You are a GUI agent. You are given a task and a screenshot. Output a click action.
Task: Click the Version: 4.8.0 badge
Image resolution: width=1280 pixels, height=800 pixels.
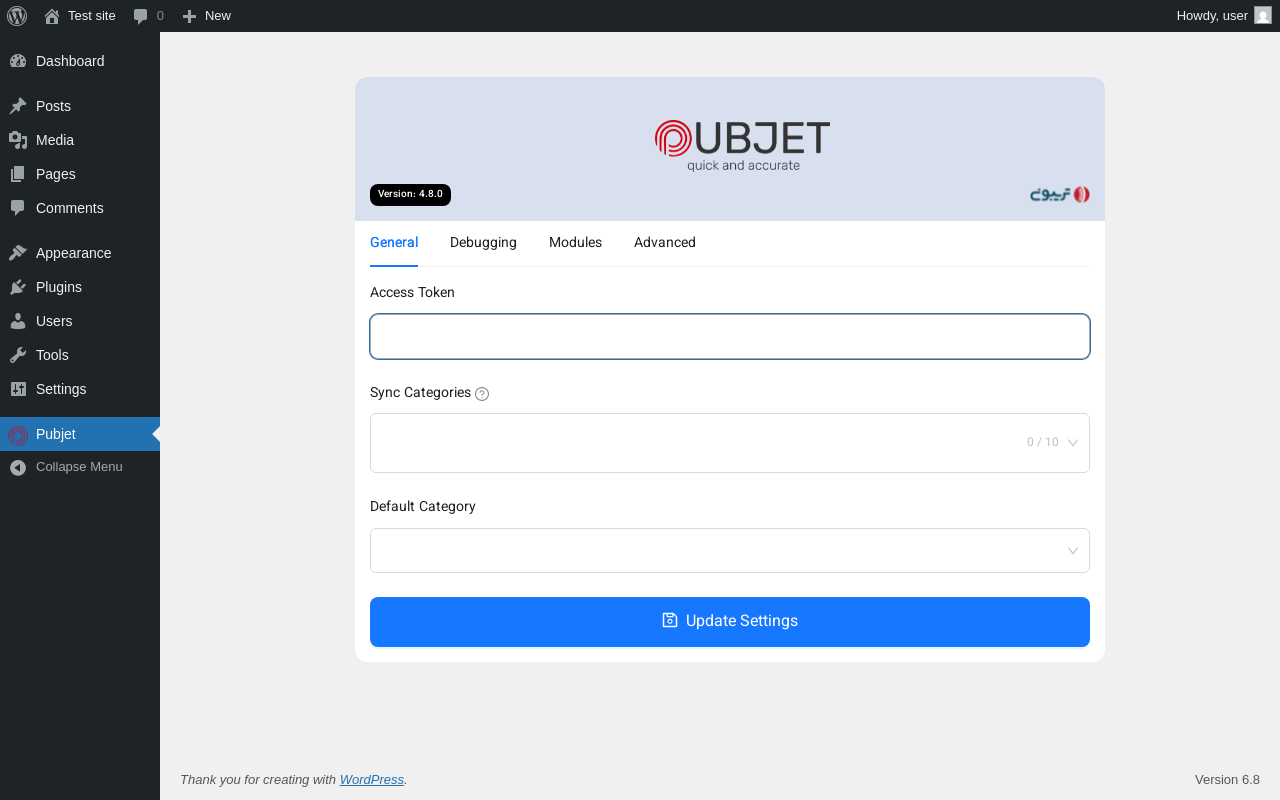click(410, 195)
